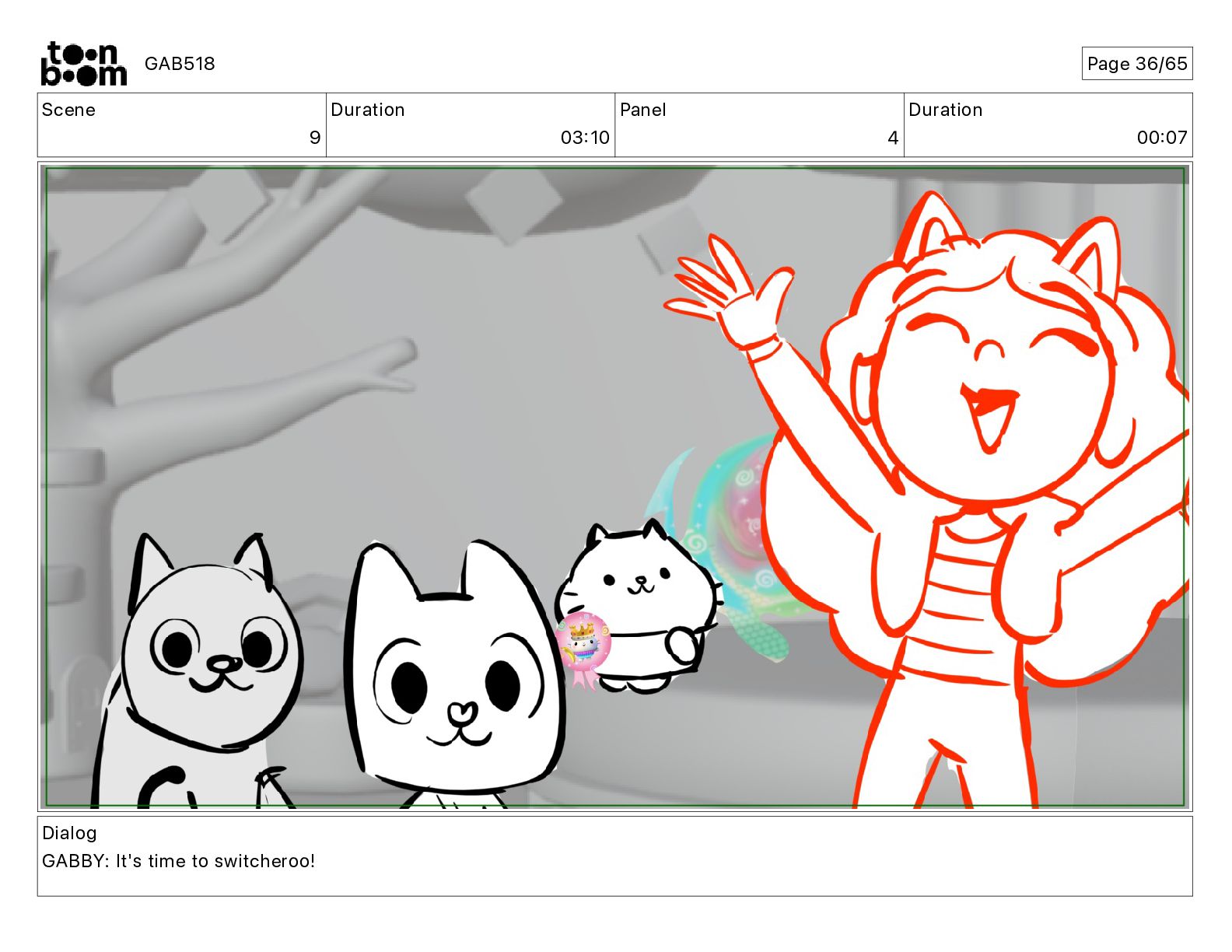
Task: Click the pink cupcake ribbon badge
Action: [x=582, y=649]
